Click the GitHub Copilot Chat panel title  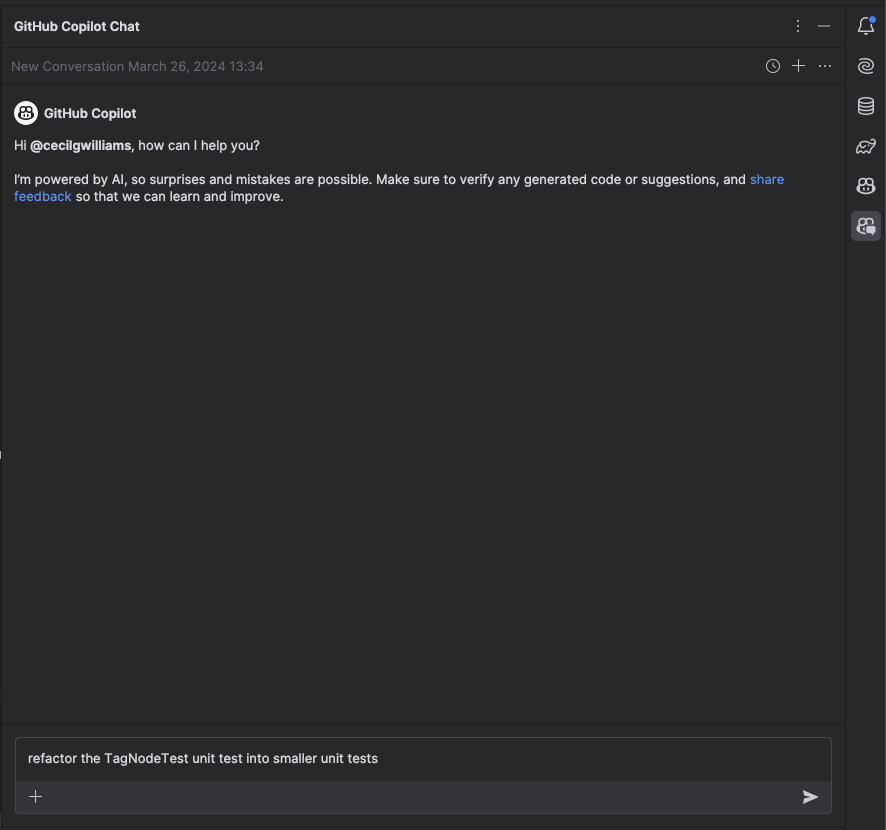tap(77, 27)
